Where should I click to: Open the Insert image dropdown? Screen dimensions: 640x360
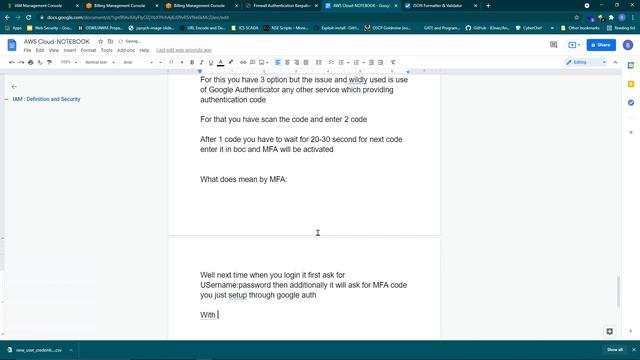coord(264,62)
